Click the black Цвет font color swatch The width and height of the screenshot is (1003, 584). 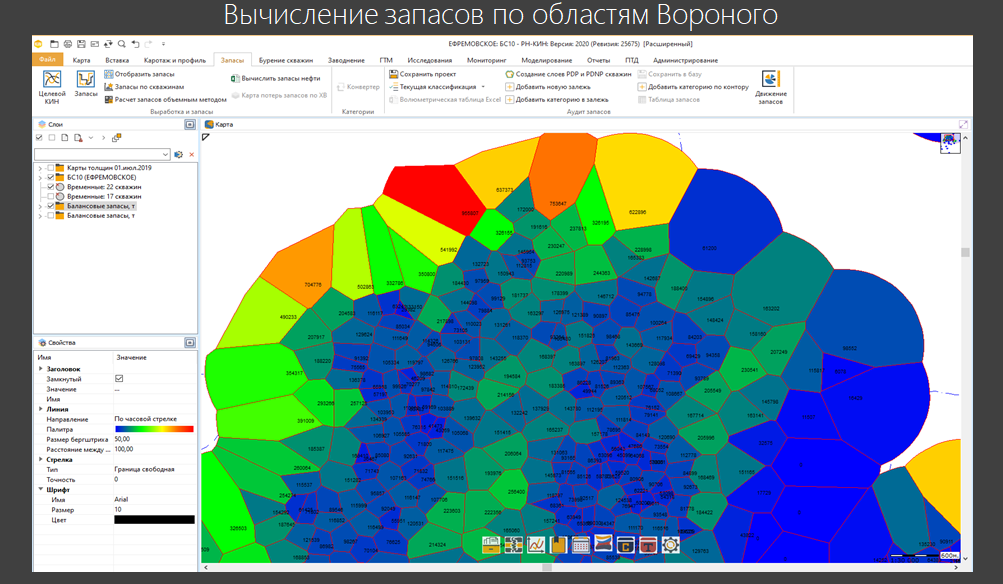(x=154, y=519)
